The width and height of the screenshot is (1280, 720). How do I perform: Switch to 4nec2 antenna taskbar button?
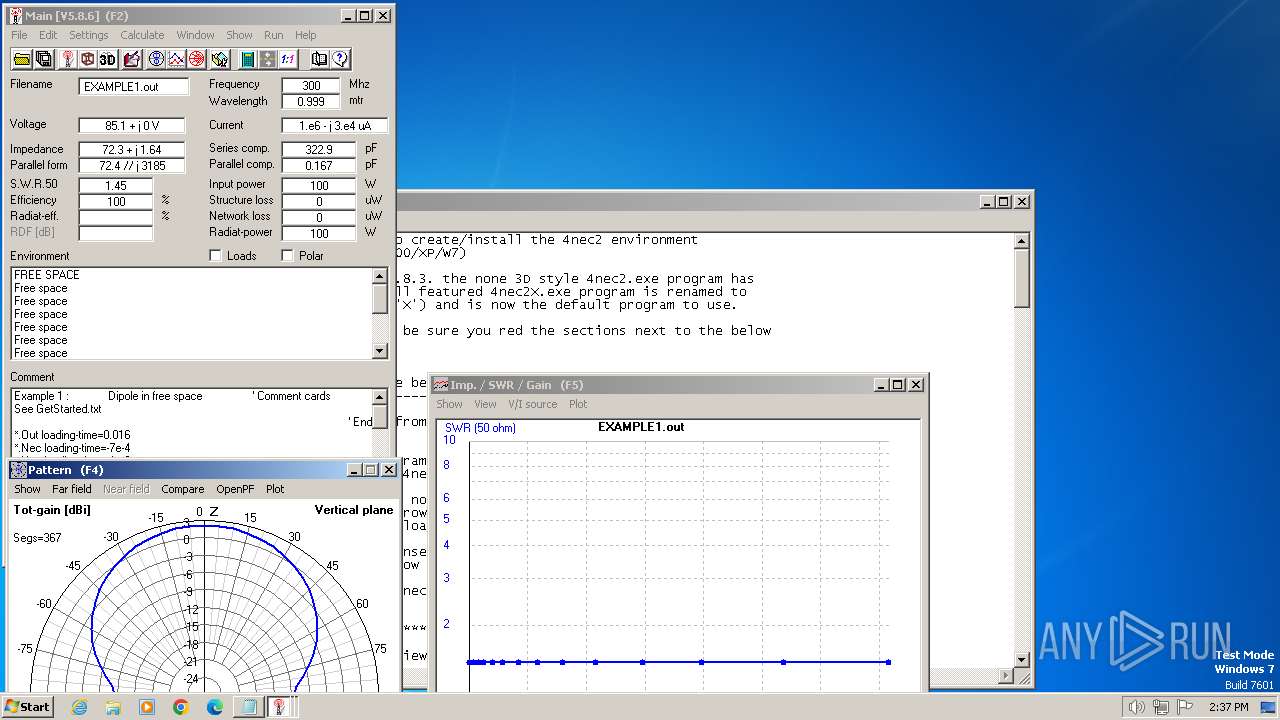point(279,707)
